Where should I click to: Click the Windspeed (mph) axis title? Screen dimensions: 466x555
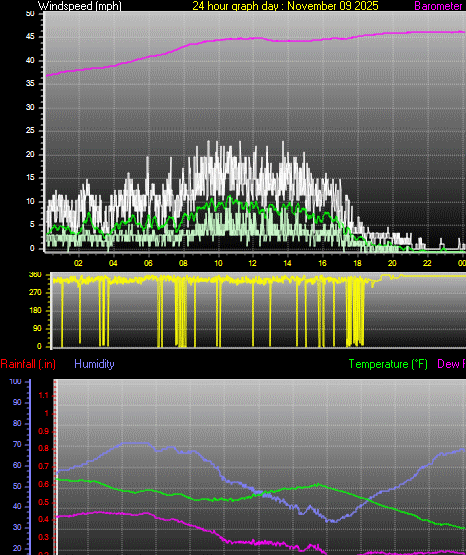pyautogui.click(x=80, y=6)
